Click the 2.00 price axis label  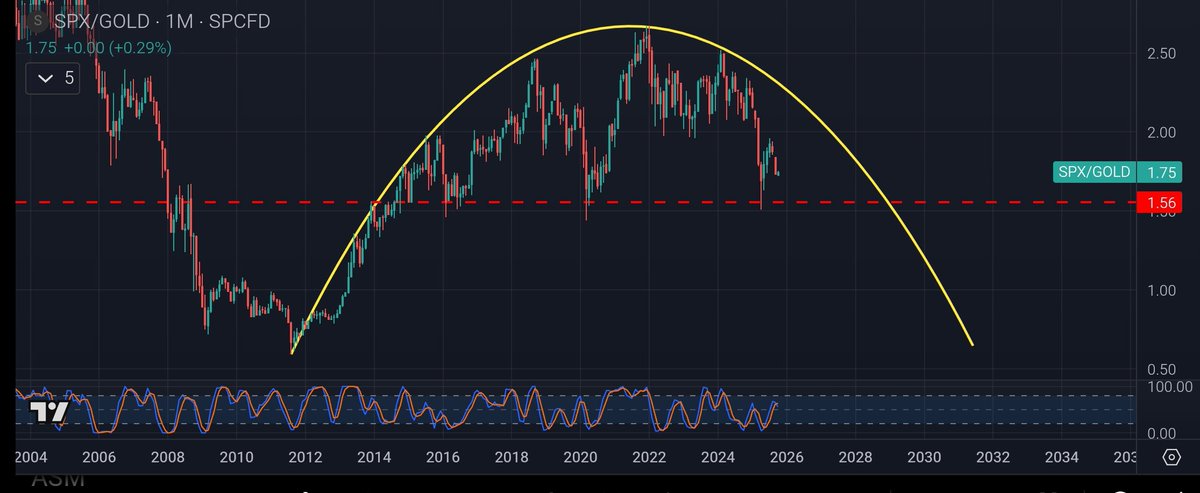click(x=1160, y=132)
